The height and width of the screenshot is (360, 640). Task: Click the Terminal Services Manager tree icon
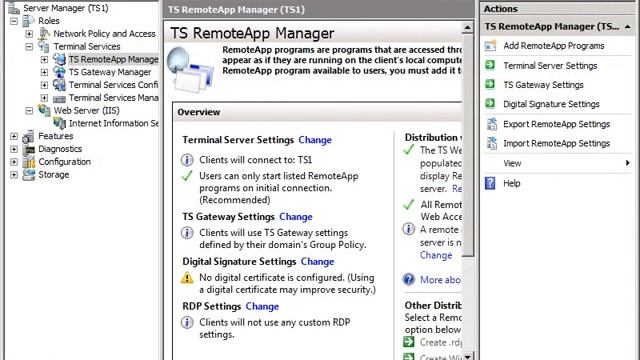tap(59, 98)
